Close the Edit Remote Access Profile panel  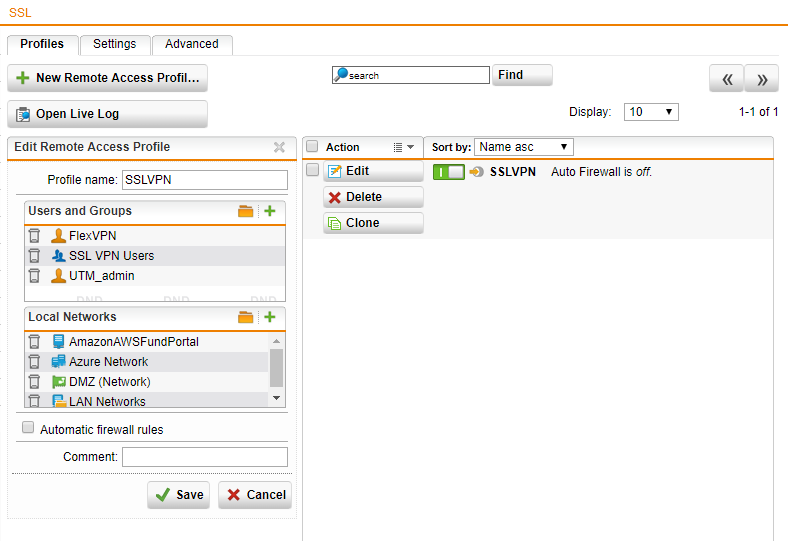(279, 147)
